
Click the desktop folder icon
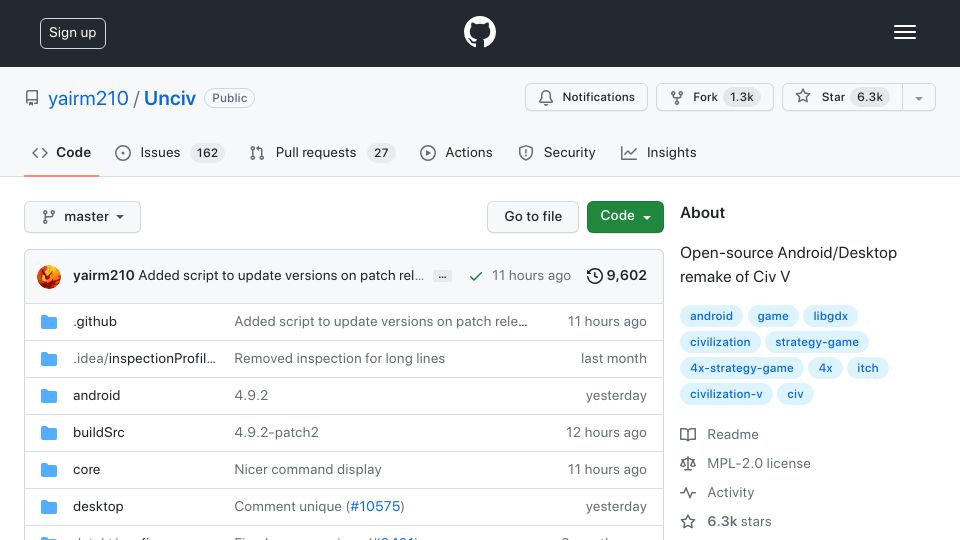(49, 507)
